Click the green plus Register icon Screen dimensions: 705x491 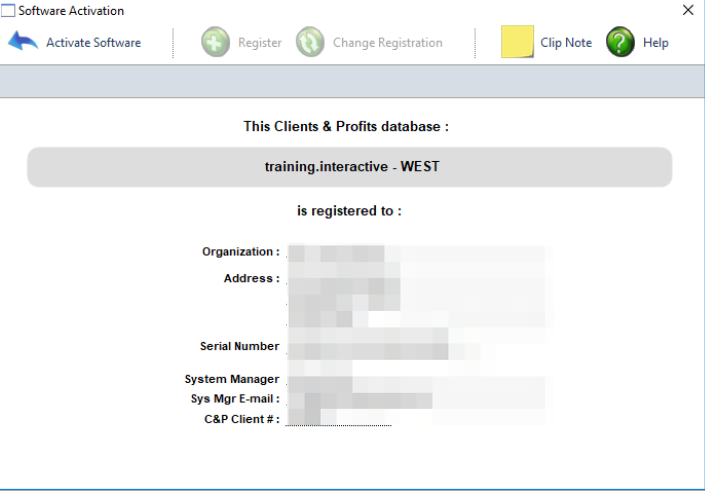click(x=215, y=43)
